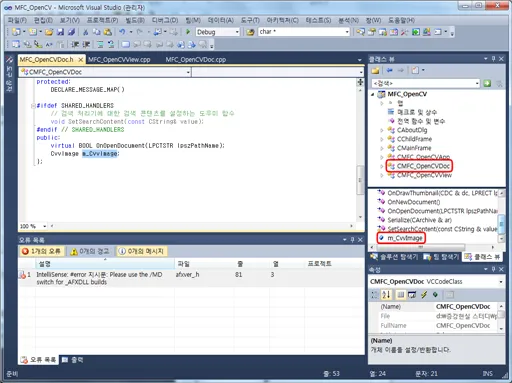Screen dimensions: 512x383
Task: Open the Properties object selector dropdown
Action: click(x=501, y=282)
